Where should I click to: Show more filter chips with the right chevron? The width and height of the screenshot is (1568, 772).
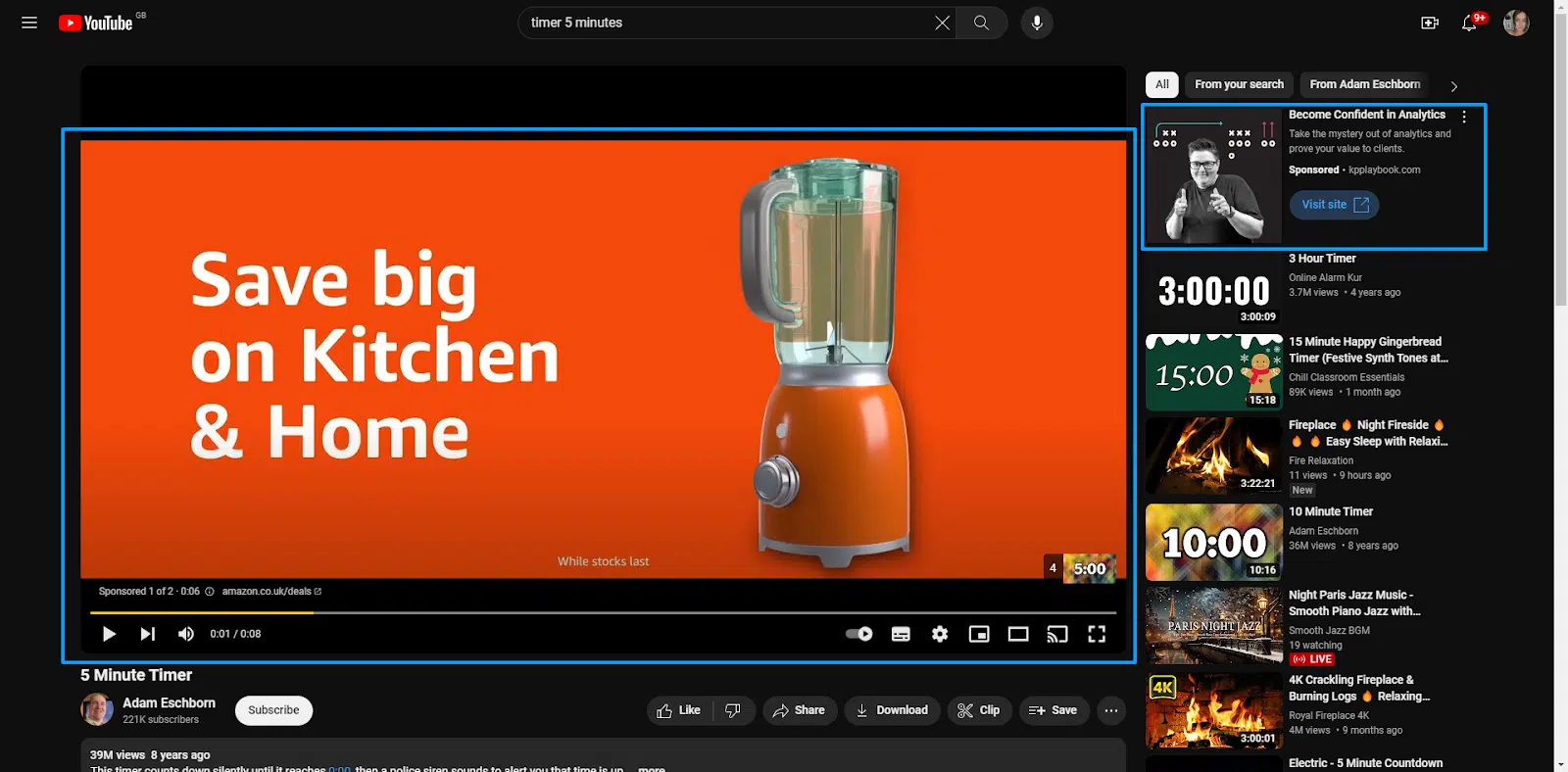[x=1454, y=86]
